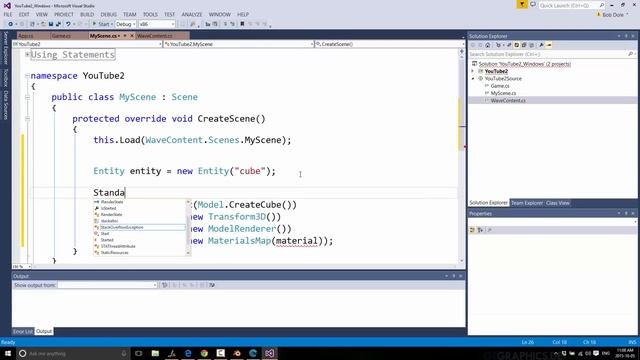Click the Quick Launch search box
The image size is (640, 360).
coord(571,5)
